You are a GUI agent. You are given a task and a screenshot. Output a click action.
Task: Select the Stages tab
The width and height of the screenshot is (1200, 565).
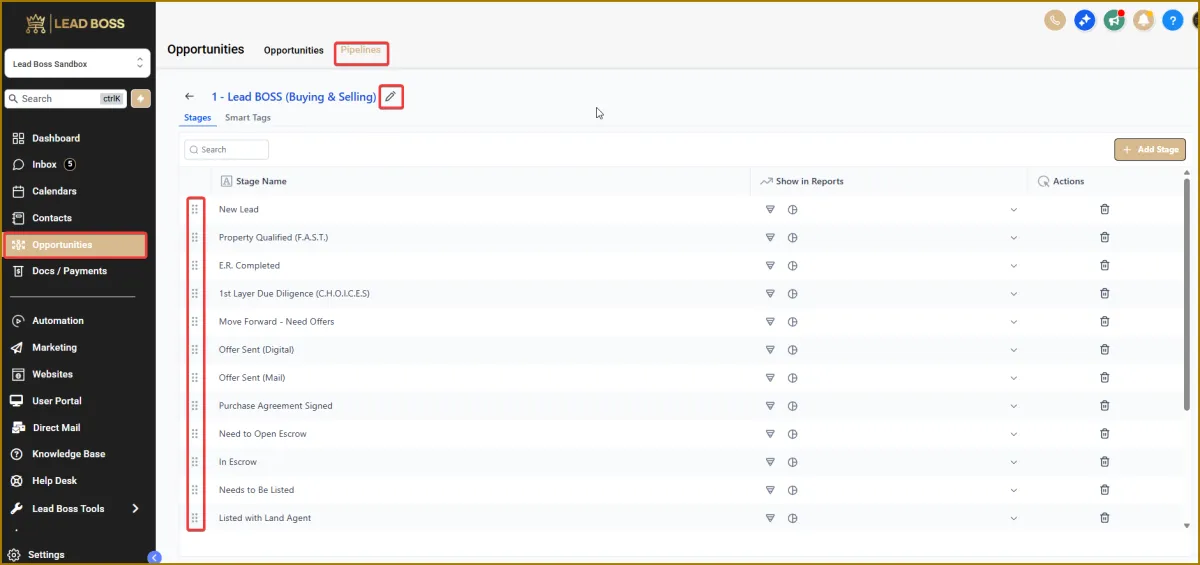pyautogui.click(x=197, y=117)
